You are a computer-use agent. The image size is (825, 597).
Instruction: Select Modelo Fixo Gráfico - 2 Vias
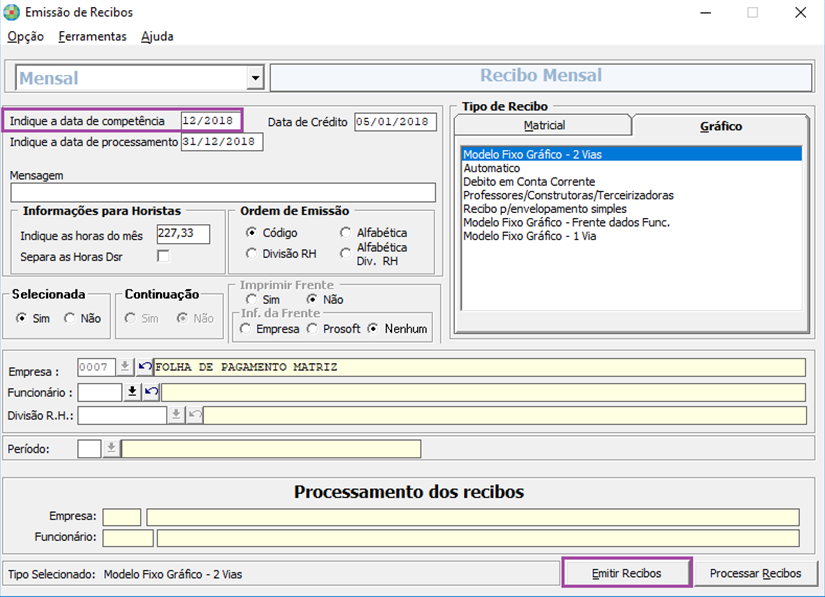632,154
